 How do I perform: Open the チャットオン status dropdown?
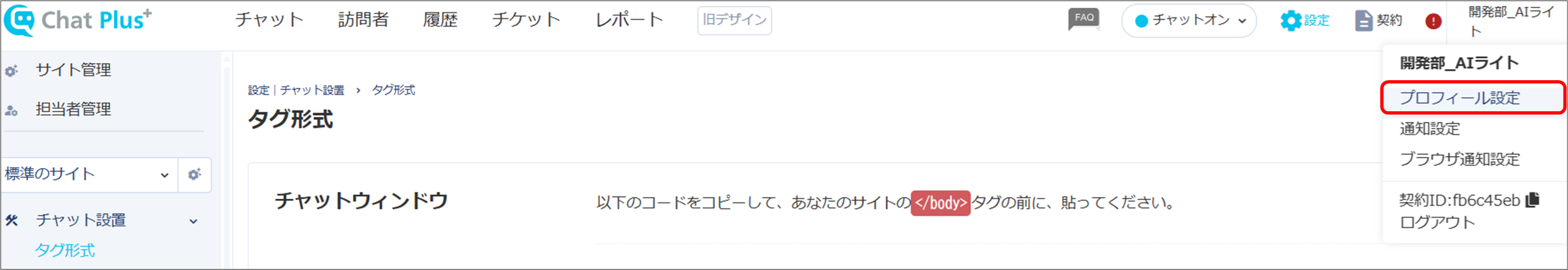pos(1189,21)
